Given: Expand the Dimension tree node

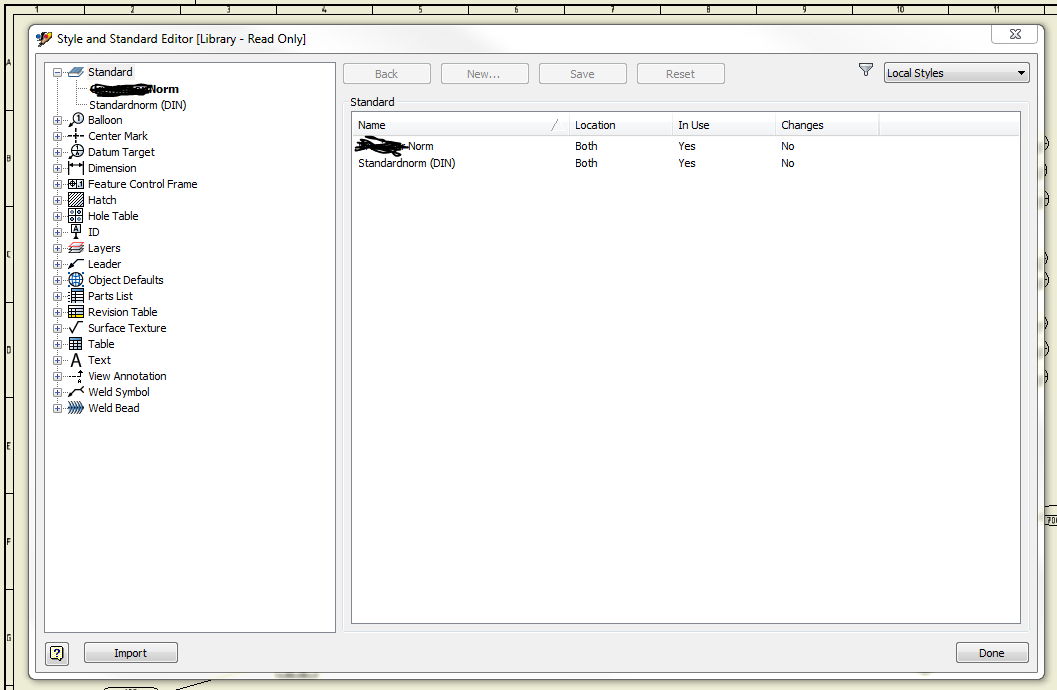Looking at the screenshot, I should point(57,168).
